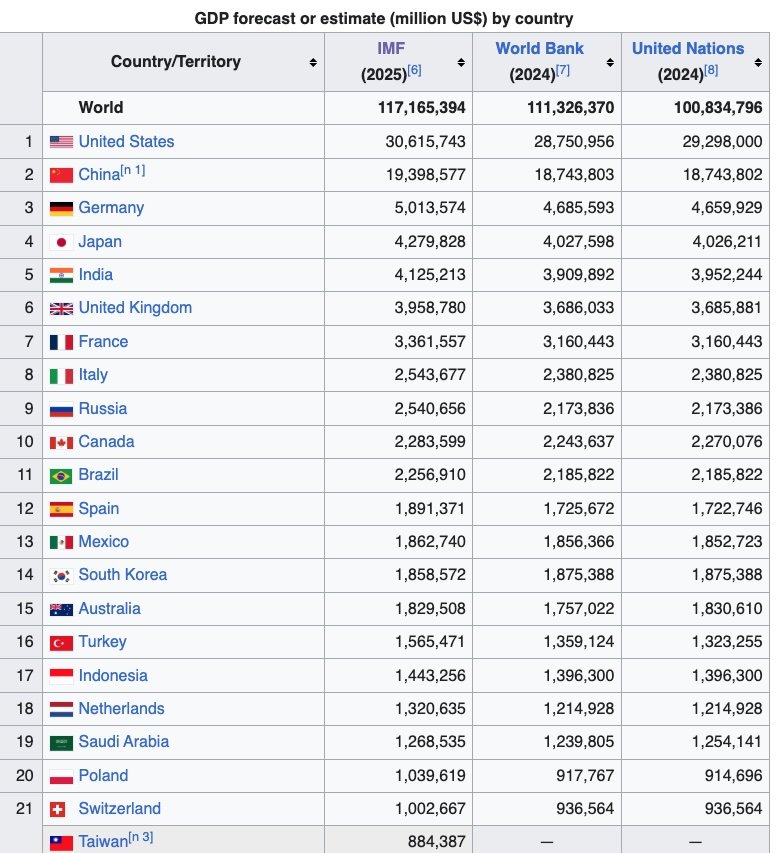Open the Poland country link
Viewport: 776px width, 853px height.
[103, 776]
